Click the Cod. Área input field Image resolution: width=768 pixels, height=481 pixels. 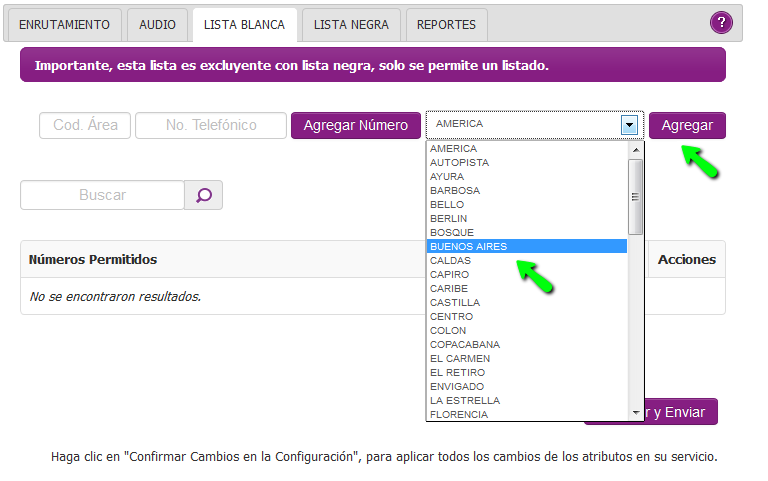pos(85,125)
